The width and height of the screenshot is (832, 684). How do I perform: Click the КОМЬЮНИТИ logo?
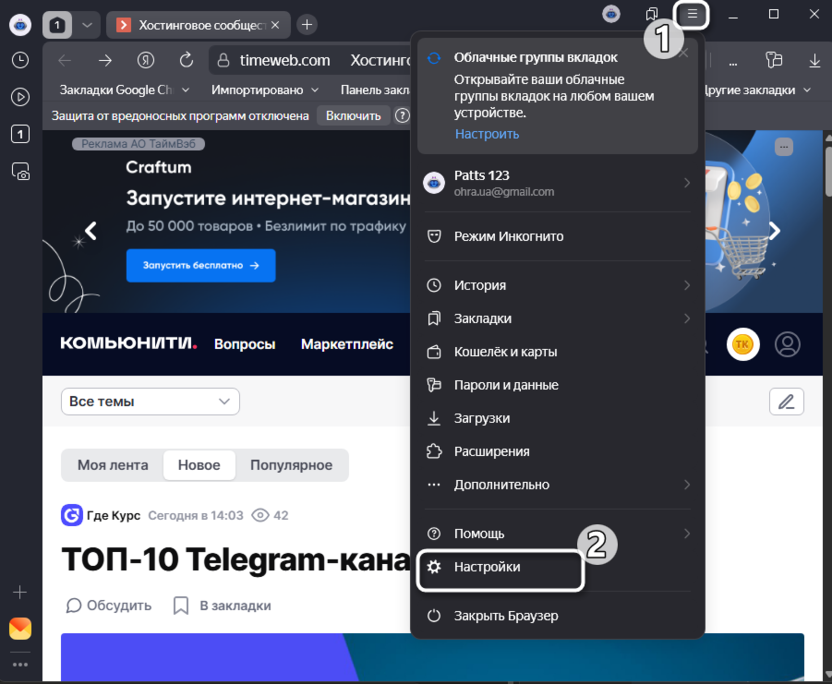coord(129,344)
